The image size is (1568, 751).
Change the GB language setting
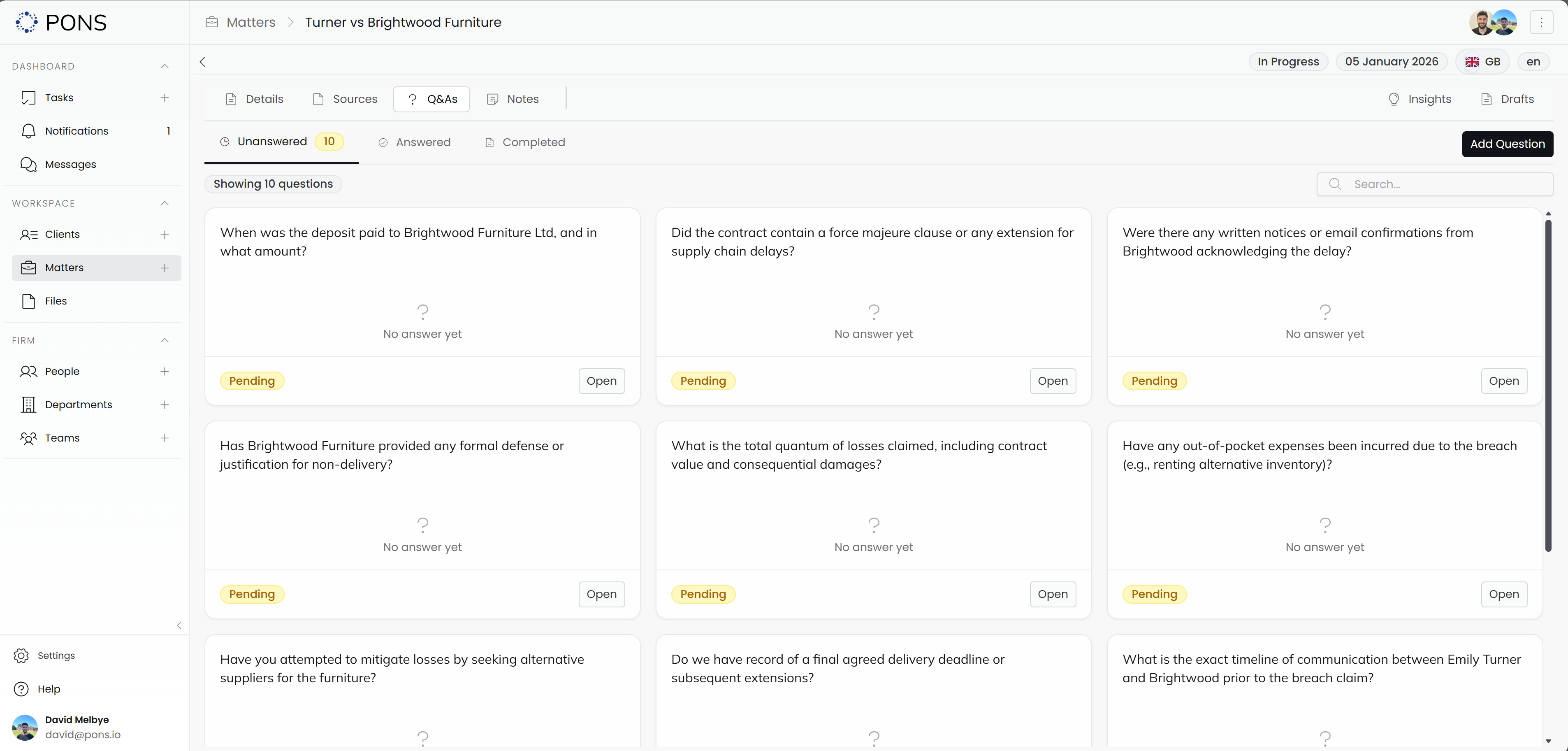pos(1483,61)
